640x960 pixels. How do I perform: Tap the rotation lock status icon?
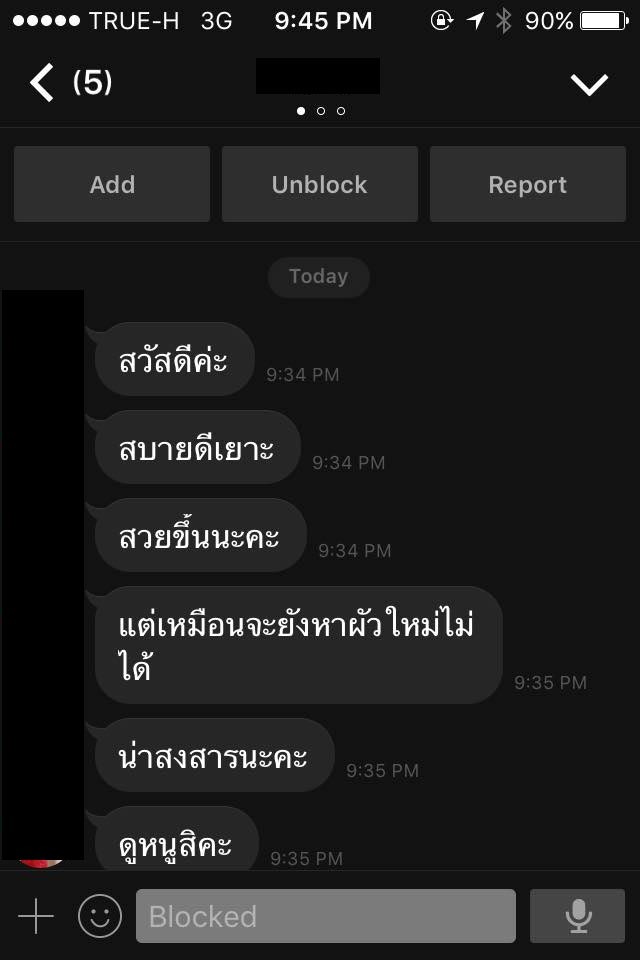tap(441, 21)
